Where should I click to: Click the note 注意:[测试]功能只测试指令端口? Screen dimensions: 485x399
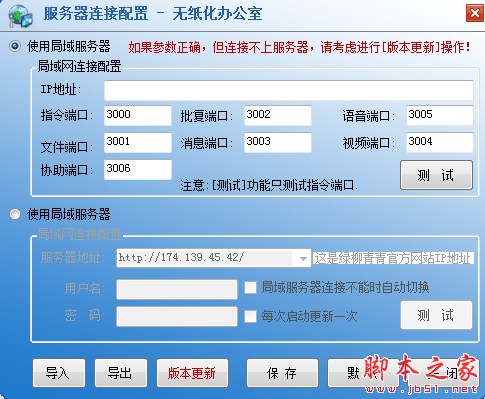pyautogui.click(x=269, y=185)
